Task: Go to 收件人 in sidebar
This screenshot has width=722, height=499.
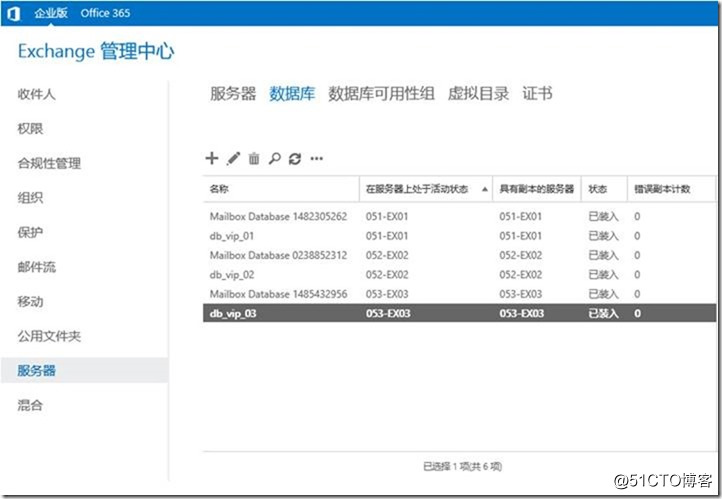Action: 37,94
